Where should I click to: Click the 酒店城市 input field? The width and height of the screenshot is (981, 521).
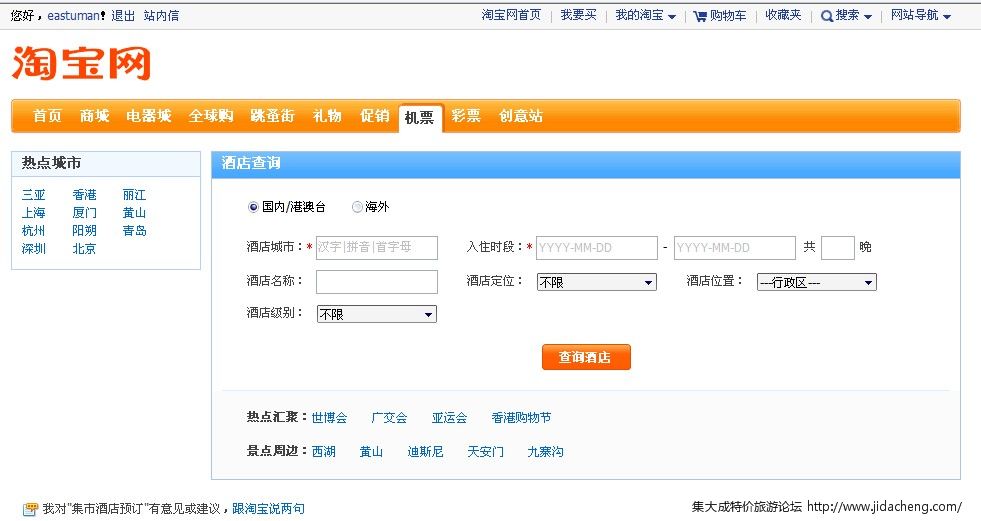[377, 247]
